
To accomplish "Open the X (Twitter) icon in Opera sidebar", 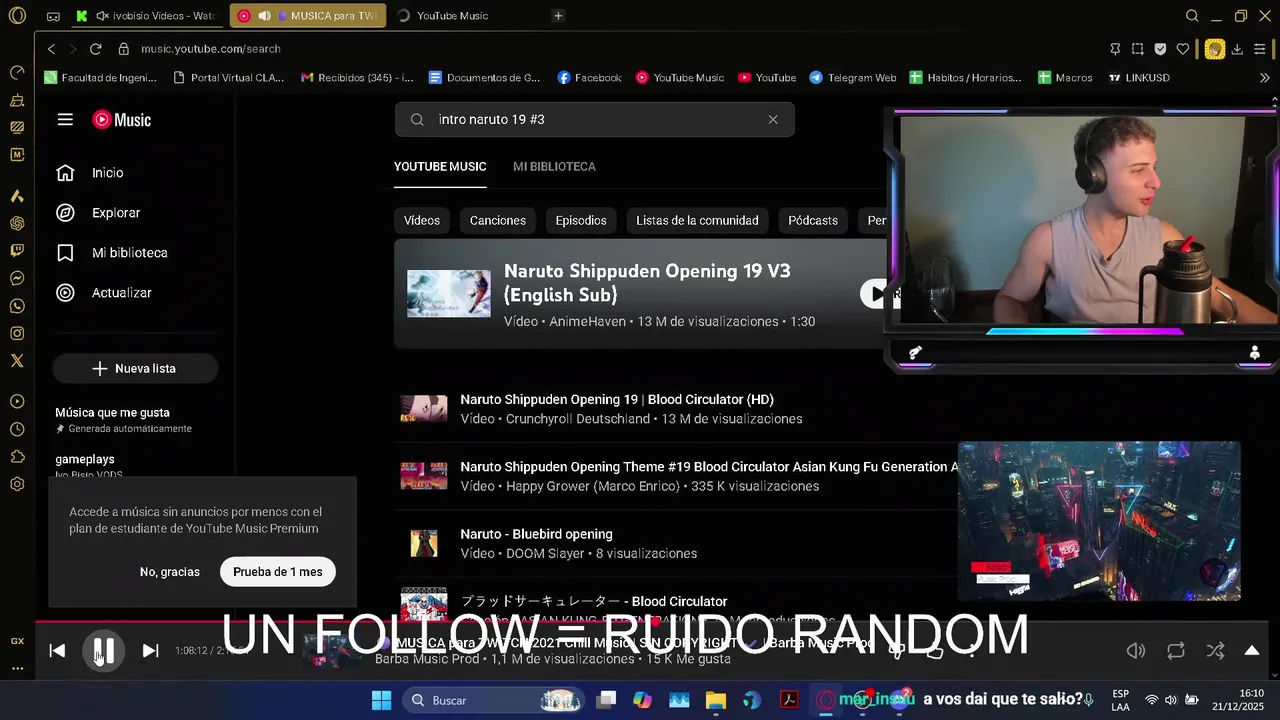I will pyautogui.click(x=17, y=361).
